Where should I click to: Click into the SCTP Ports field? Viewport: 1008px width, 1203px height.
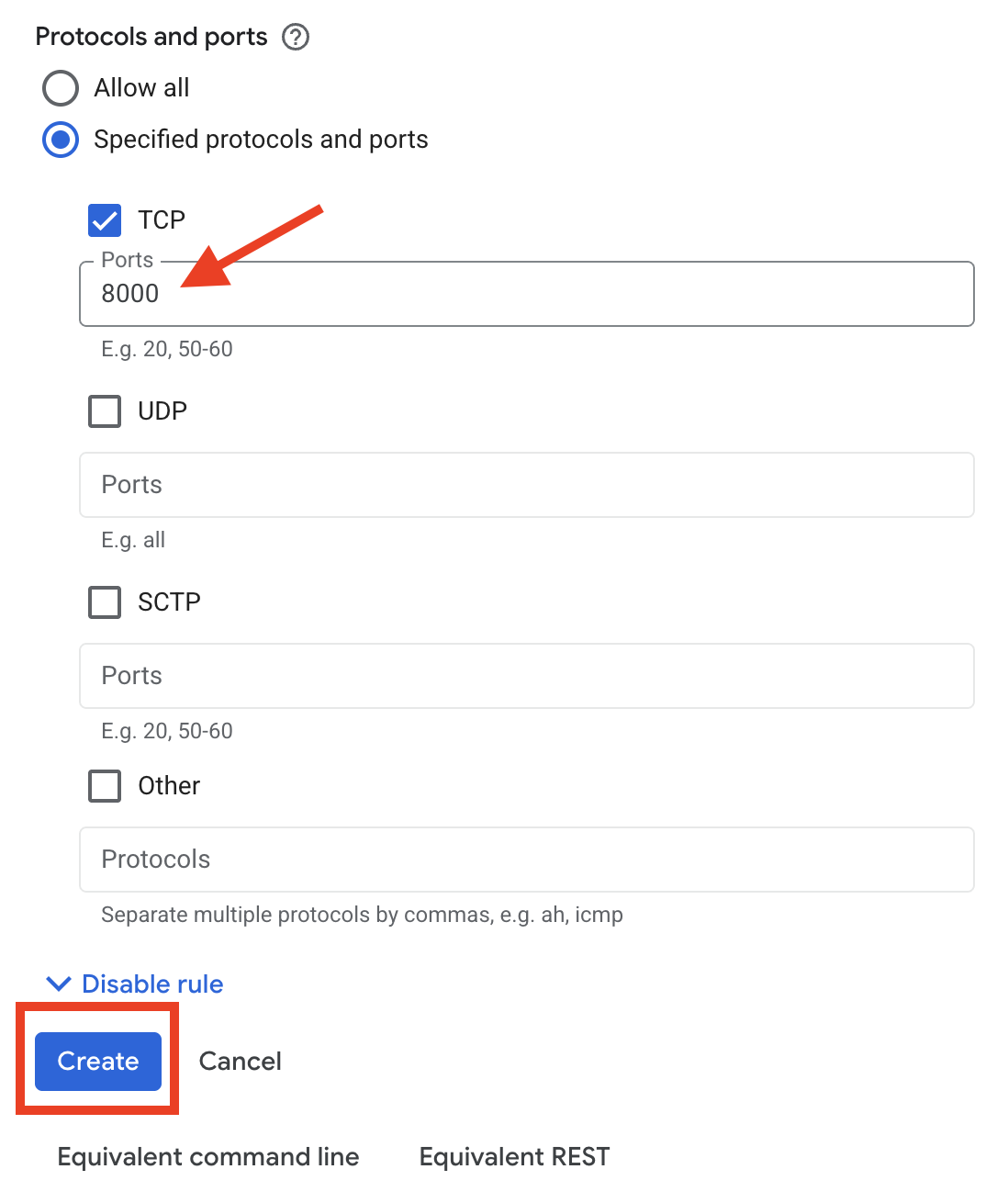click(525, 676)
